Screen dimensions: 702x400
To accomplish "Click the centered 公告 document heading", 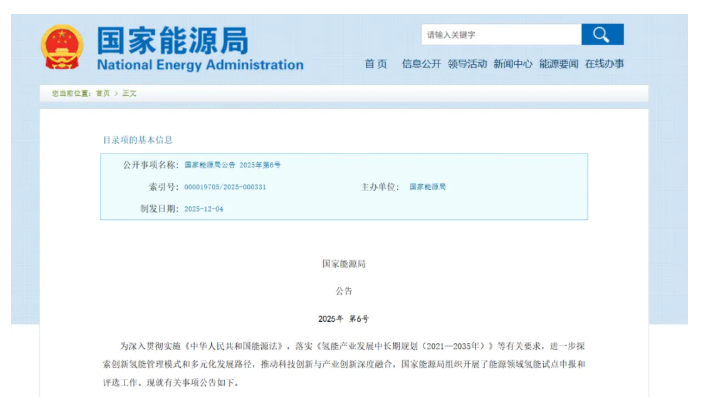I will [344, 290].
